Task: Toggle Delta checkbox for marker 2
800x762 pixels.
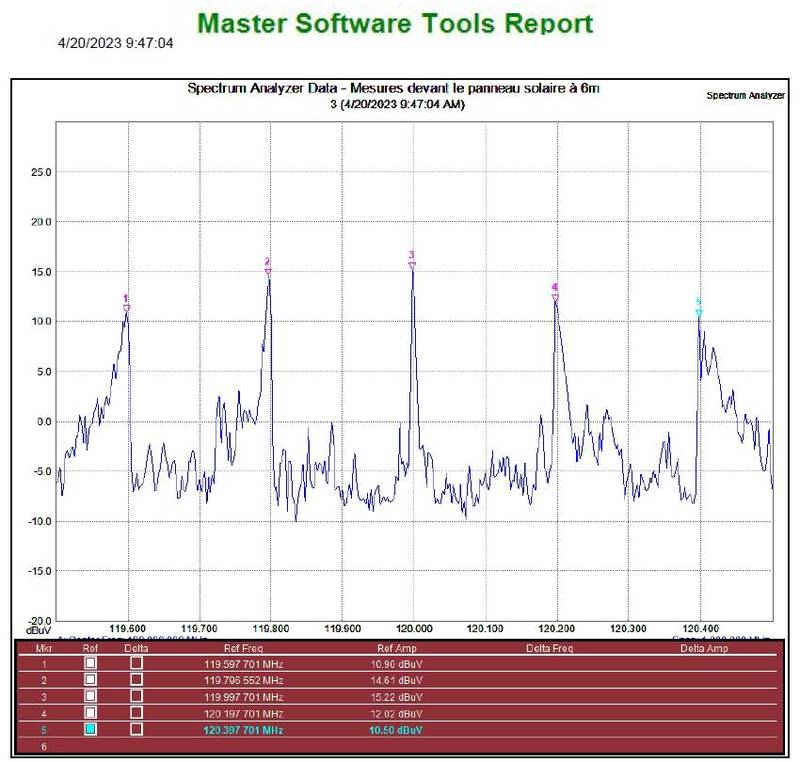Action: [x=136, y=680]
